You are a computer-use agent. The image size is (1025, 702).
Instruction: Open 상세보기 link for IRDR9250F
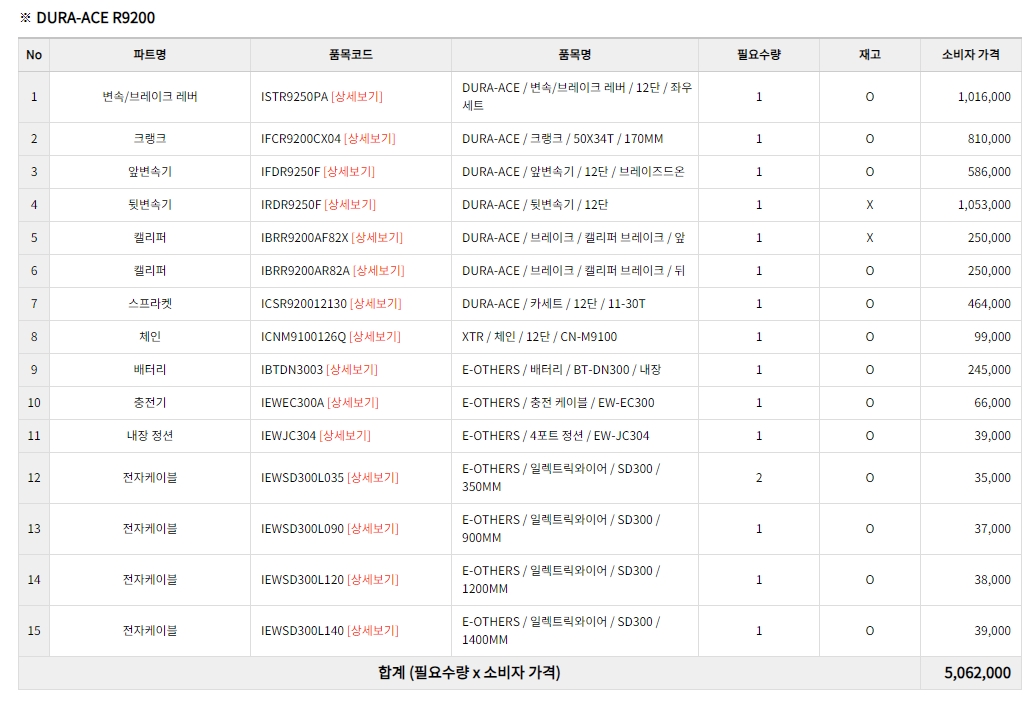pyautogui.click(x=350, y=205)
